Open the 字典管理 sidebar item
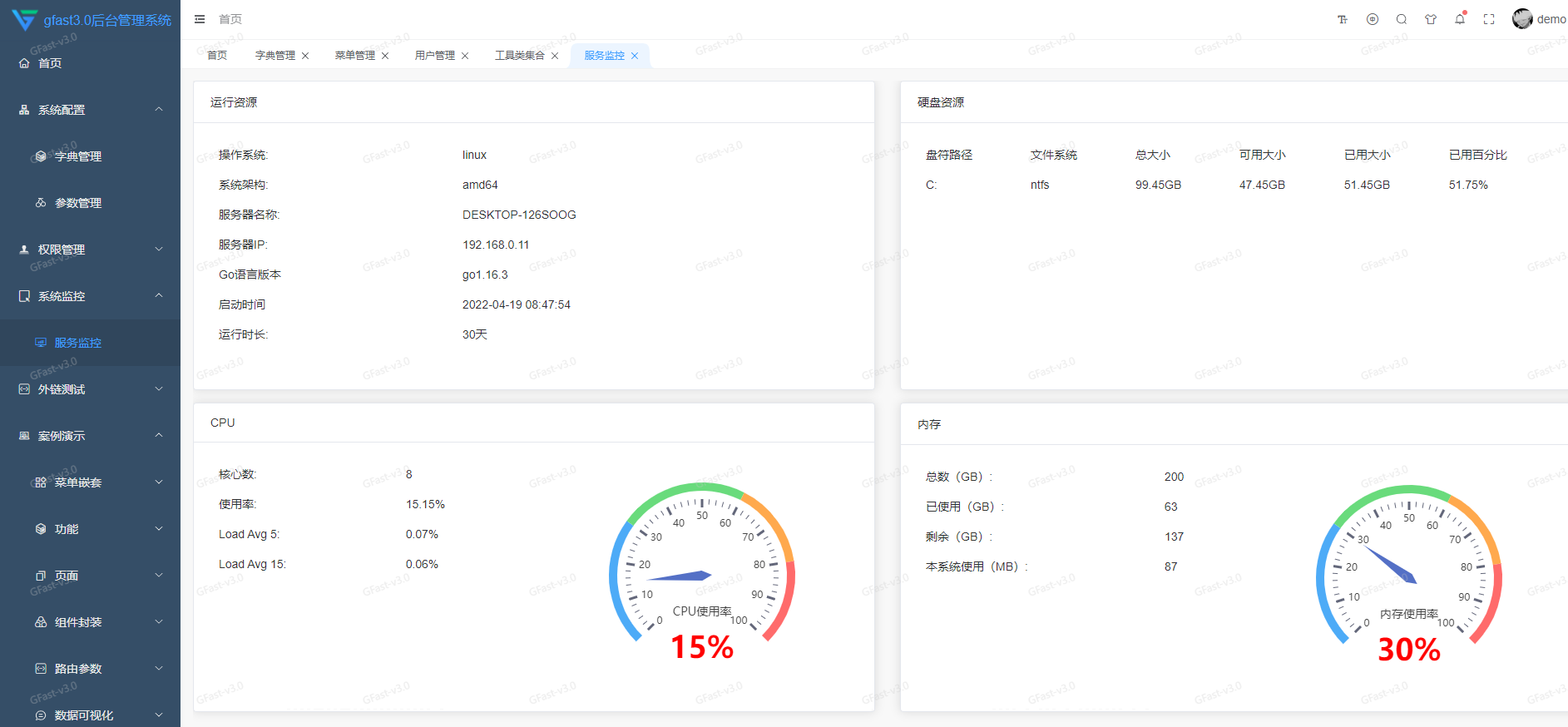 [x=90, y=156]
